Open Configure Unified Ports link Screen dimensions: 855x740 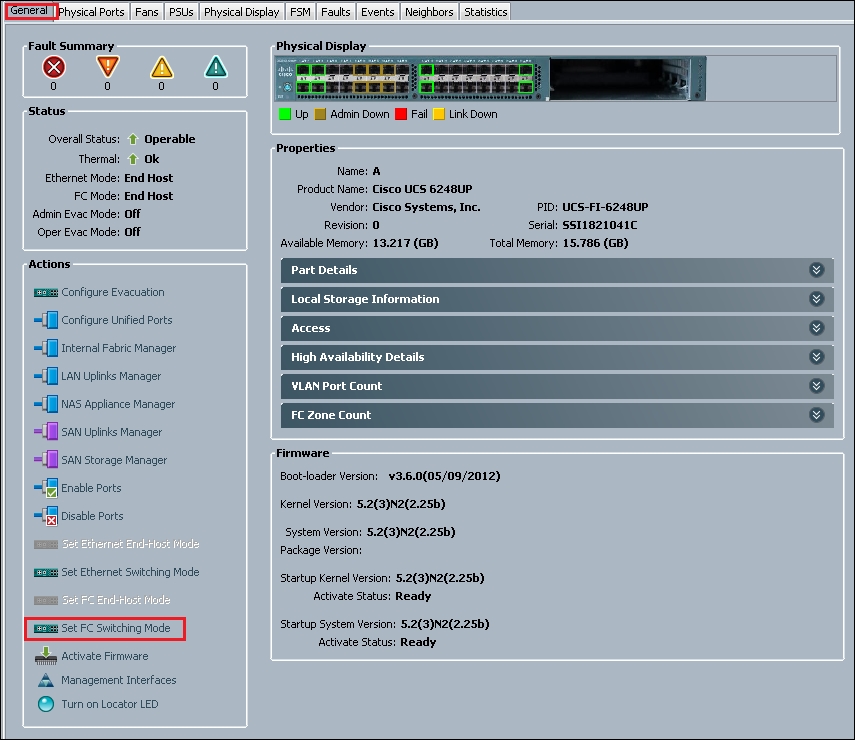[x=117, y=320]
